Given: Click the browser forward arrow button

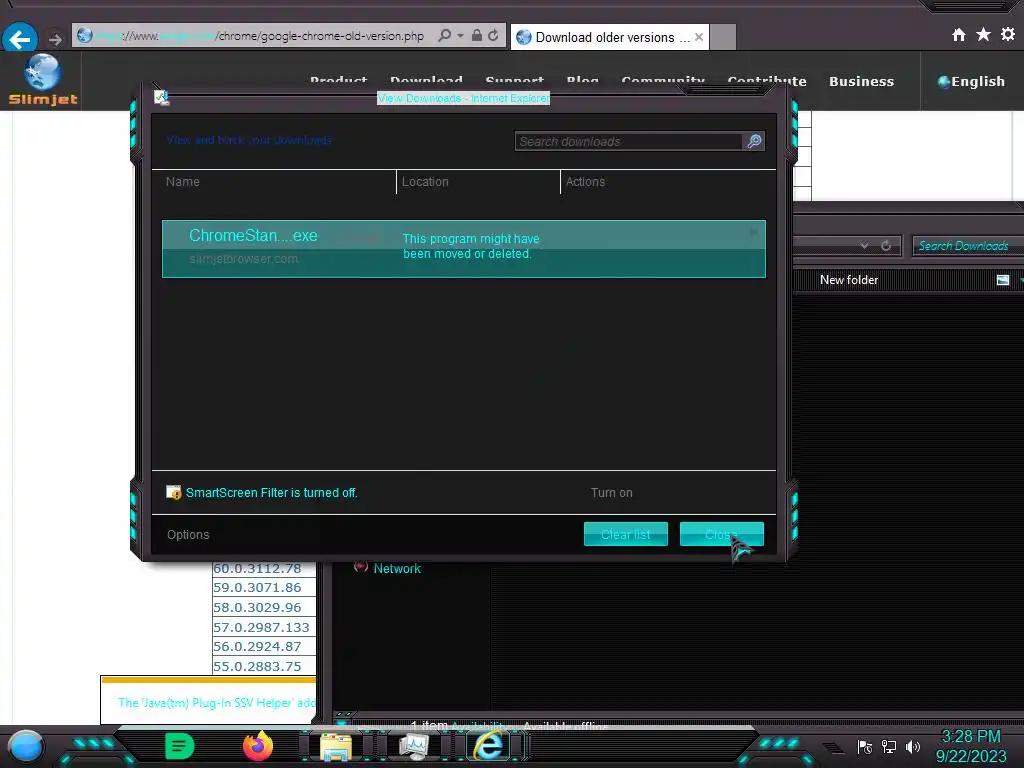Looking at the screenshot, I should (x=56, y=40).
